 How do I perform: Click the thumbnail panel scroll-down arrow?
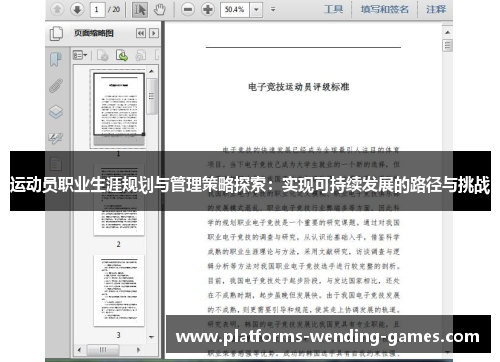coord(152,337)
